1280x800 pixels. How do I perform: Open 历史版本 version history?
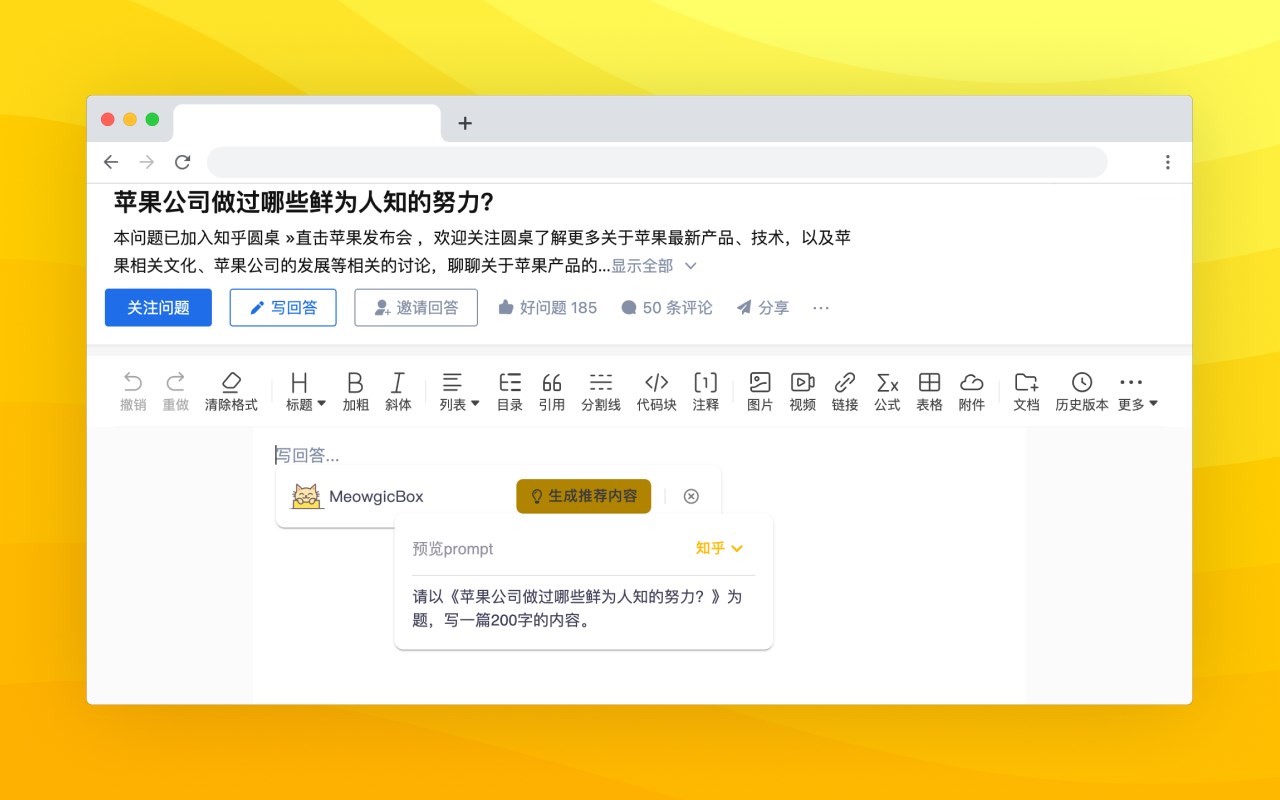pyautogui.click(x=1082, y=391)
